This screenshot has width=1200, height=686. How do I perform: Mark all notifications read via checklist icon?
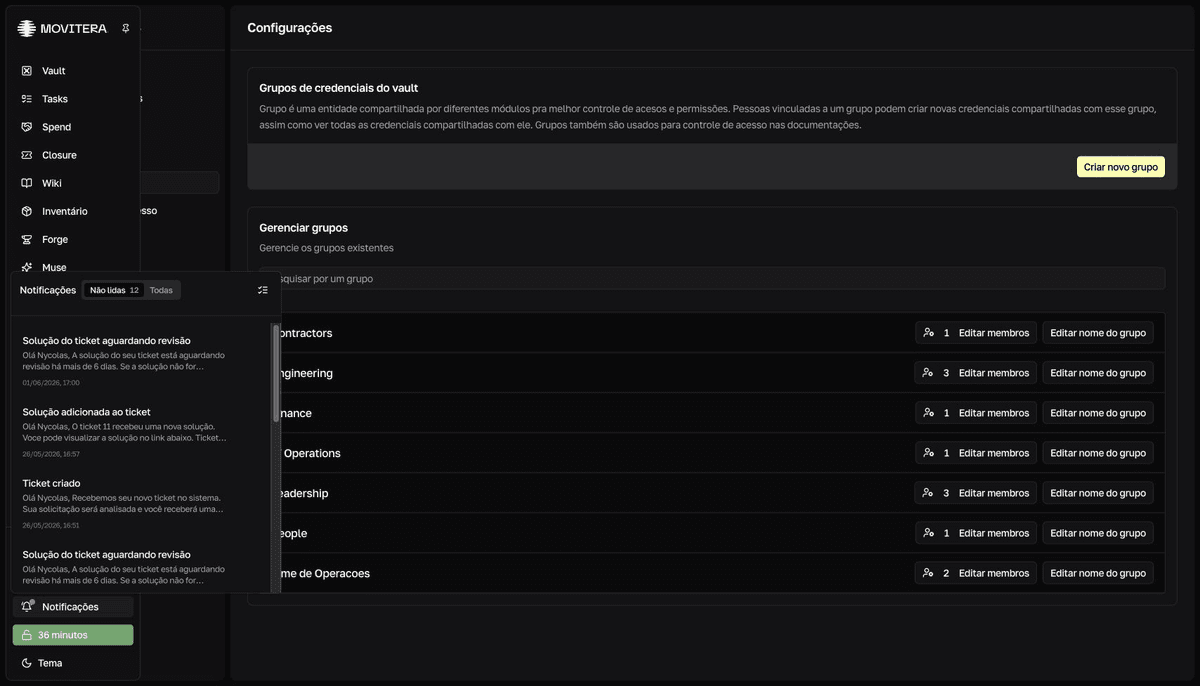[x=263, y=290]
